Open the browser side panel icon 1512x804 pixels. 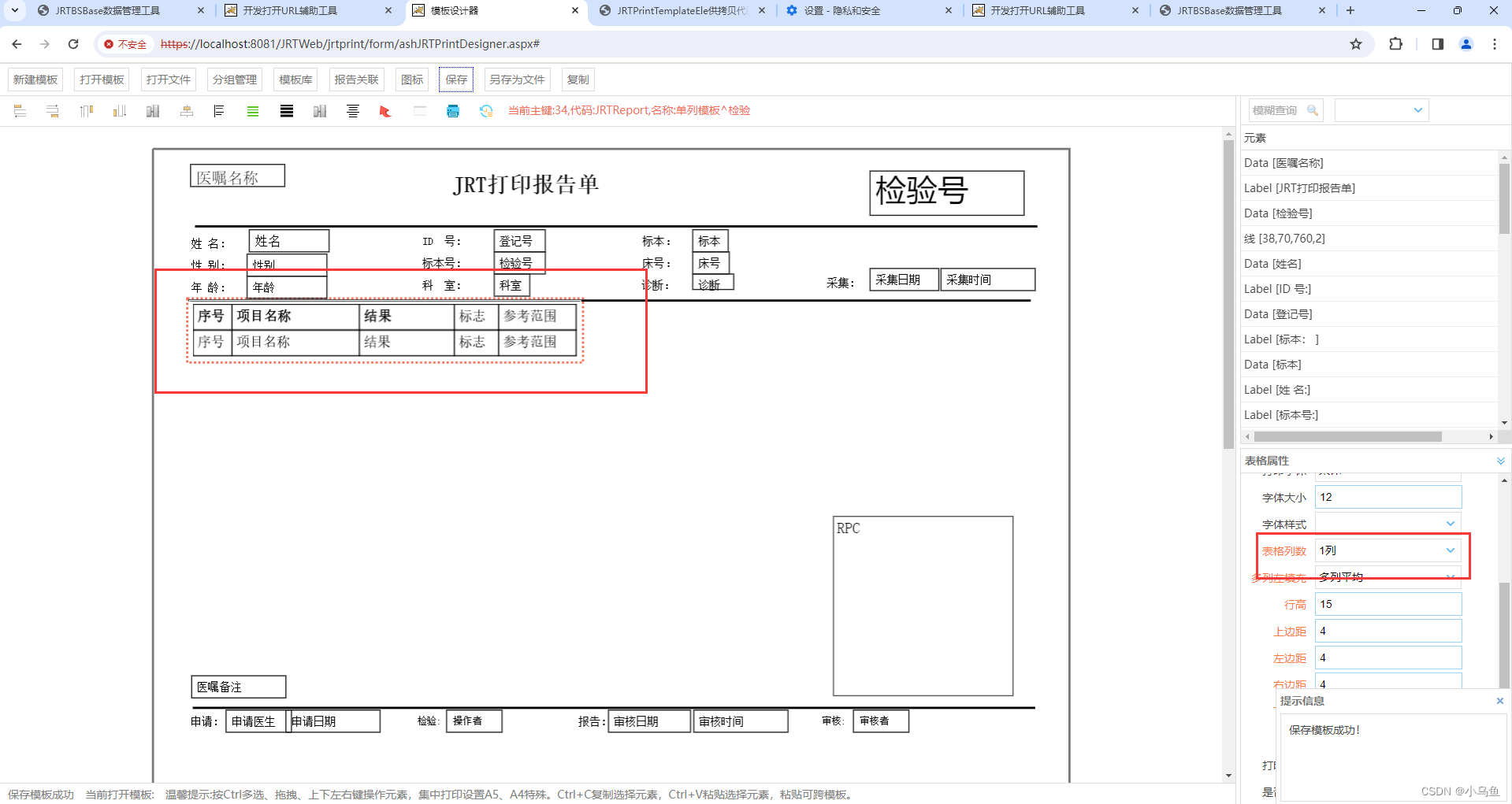[1438, 44]
